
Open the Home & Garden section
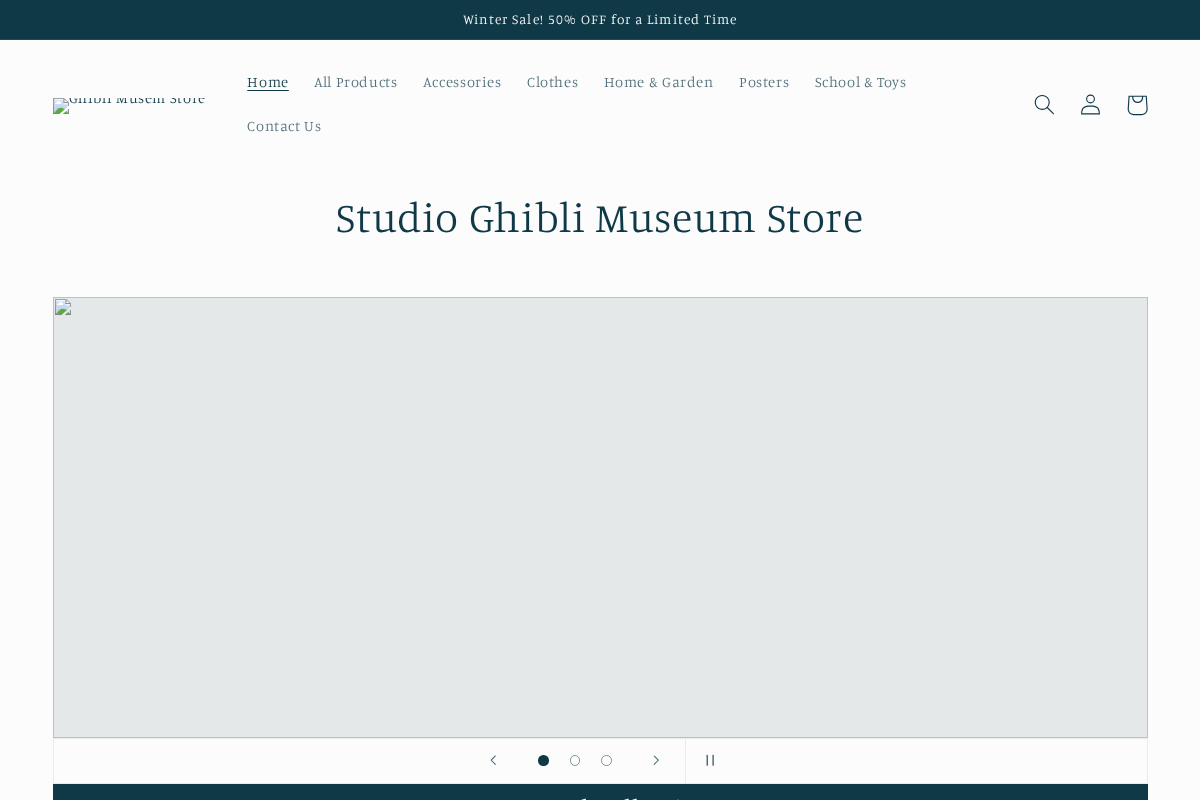[x=658, y=82]
